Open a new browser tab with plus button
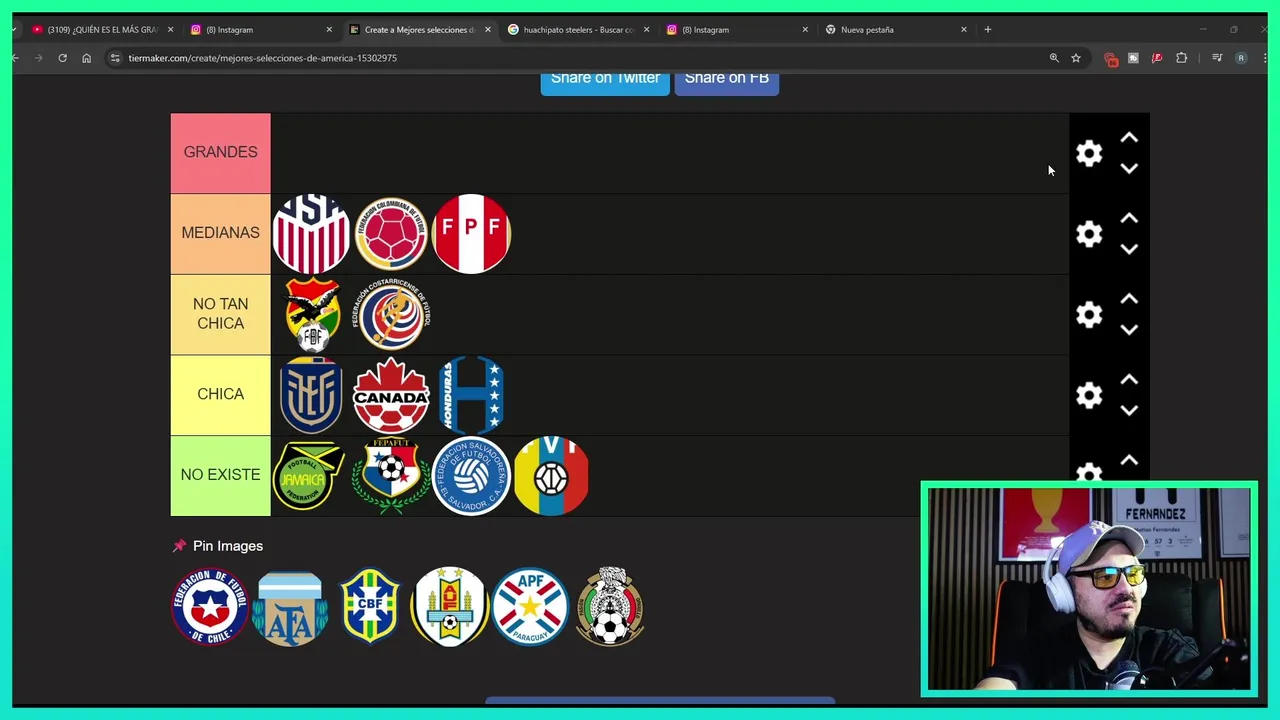 point(988,30)
